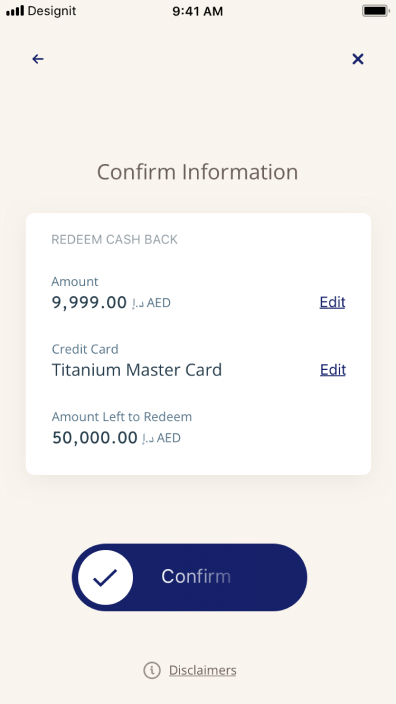Tap the REDEEM CASH BACK header
Viewport: 396px width, 704px height.
(x=114, y=240)
